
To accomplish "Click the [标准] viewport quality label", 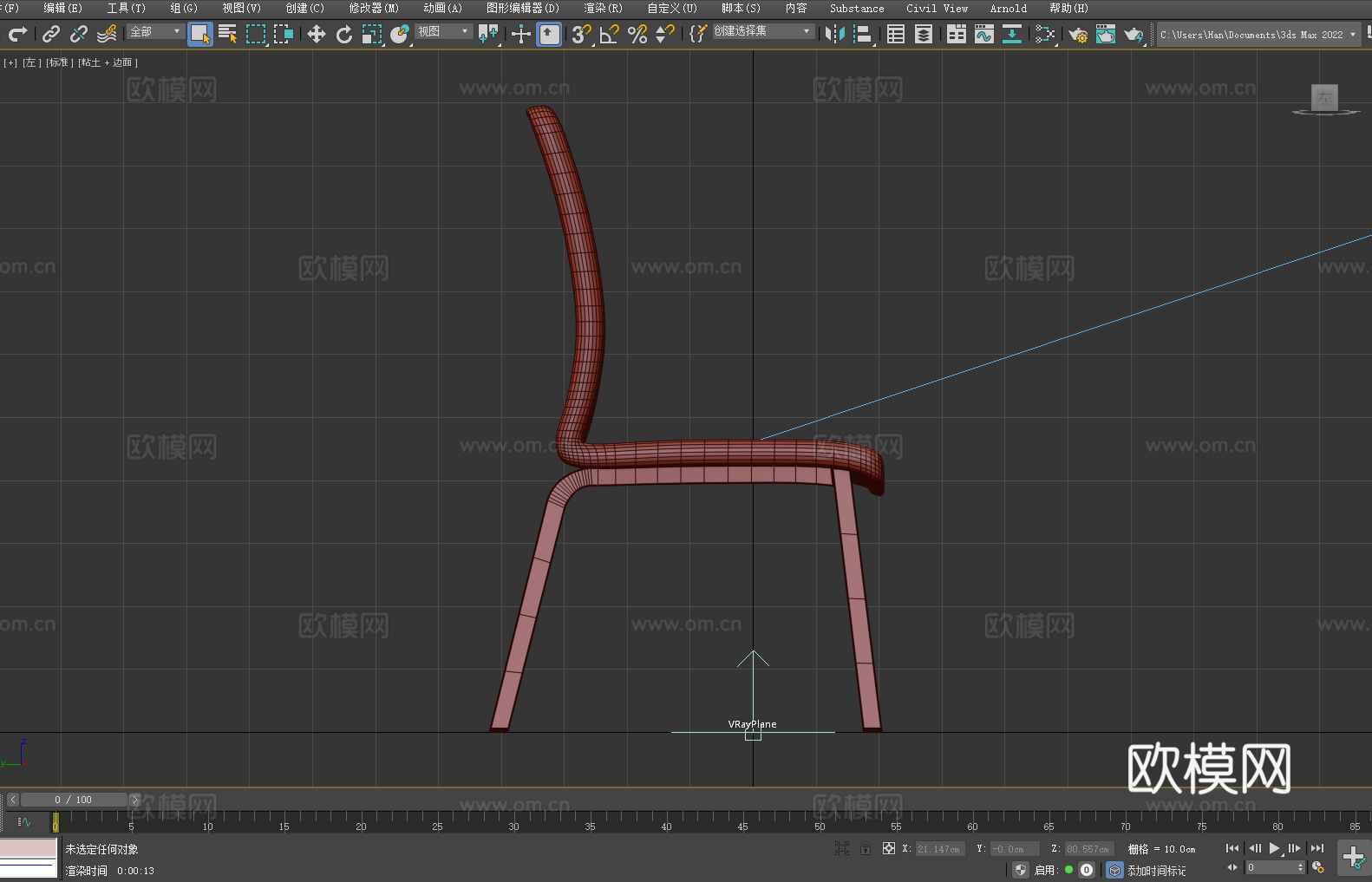I will point(59,62).
